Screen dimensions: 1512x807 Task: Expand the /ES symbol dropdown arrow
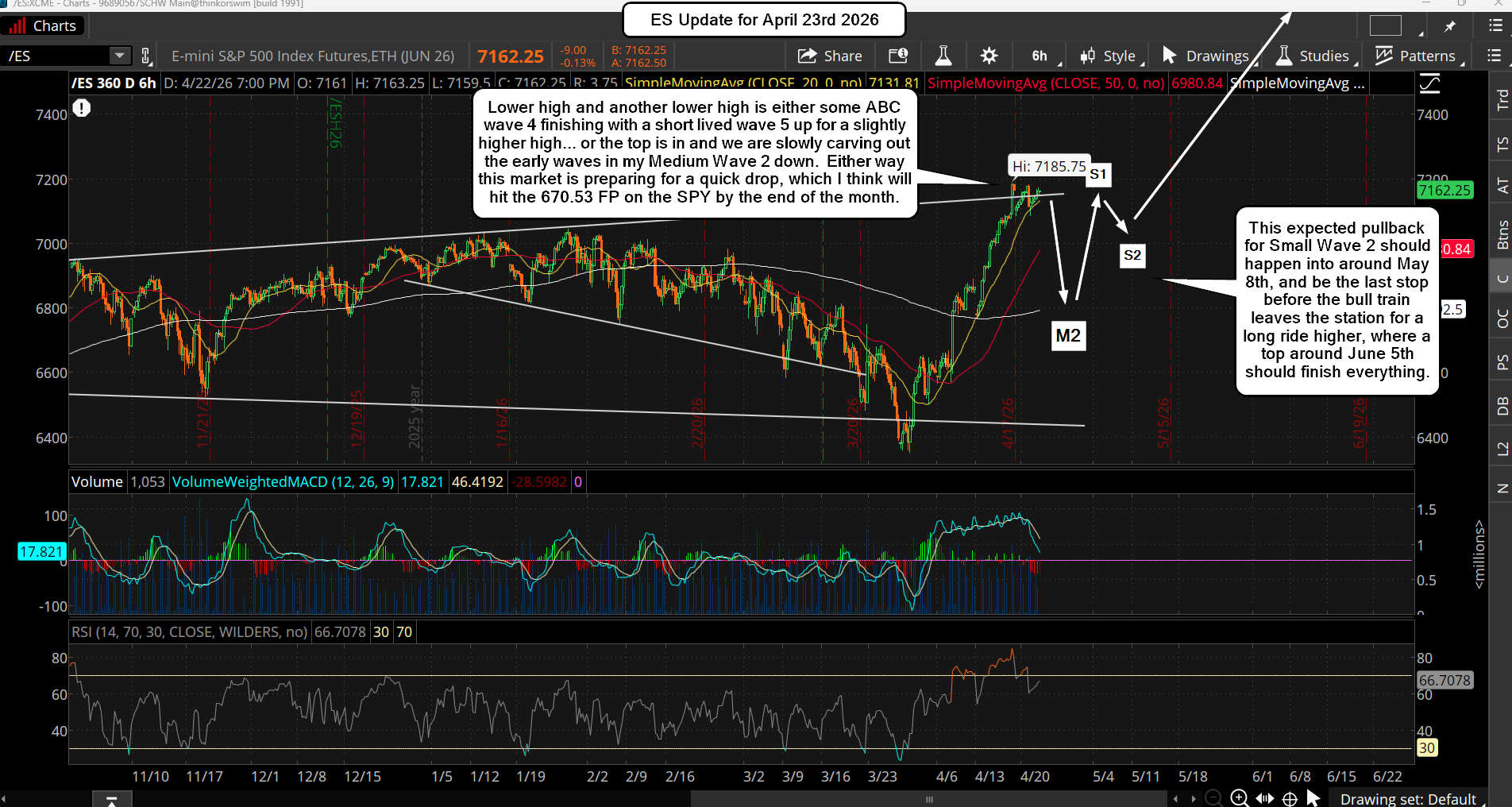[119, 56]
